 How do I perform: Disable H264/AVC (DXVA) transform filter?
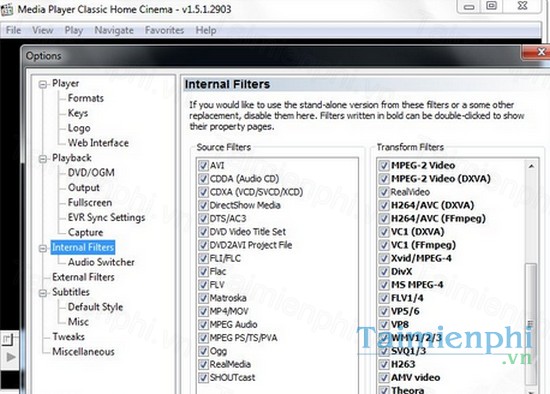[x=384, y=206]
